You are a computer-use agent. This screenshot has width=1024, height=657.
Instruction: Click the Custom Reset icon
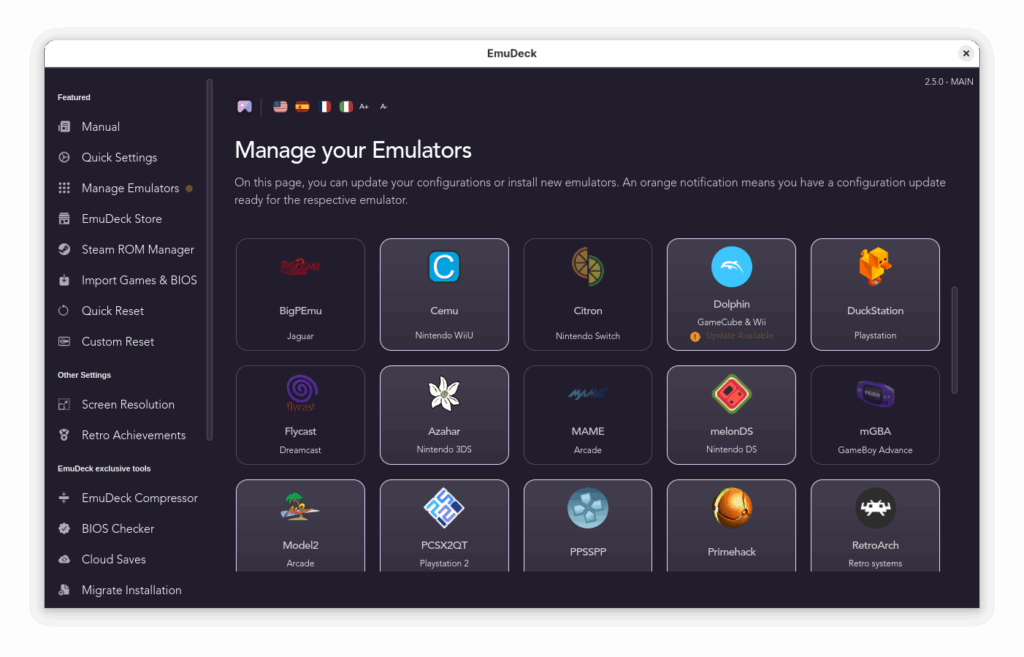pos(64,342)
